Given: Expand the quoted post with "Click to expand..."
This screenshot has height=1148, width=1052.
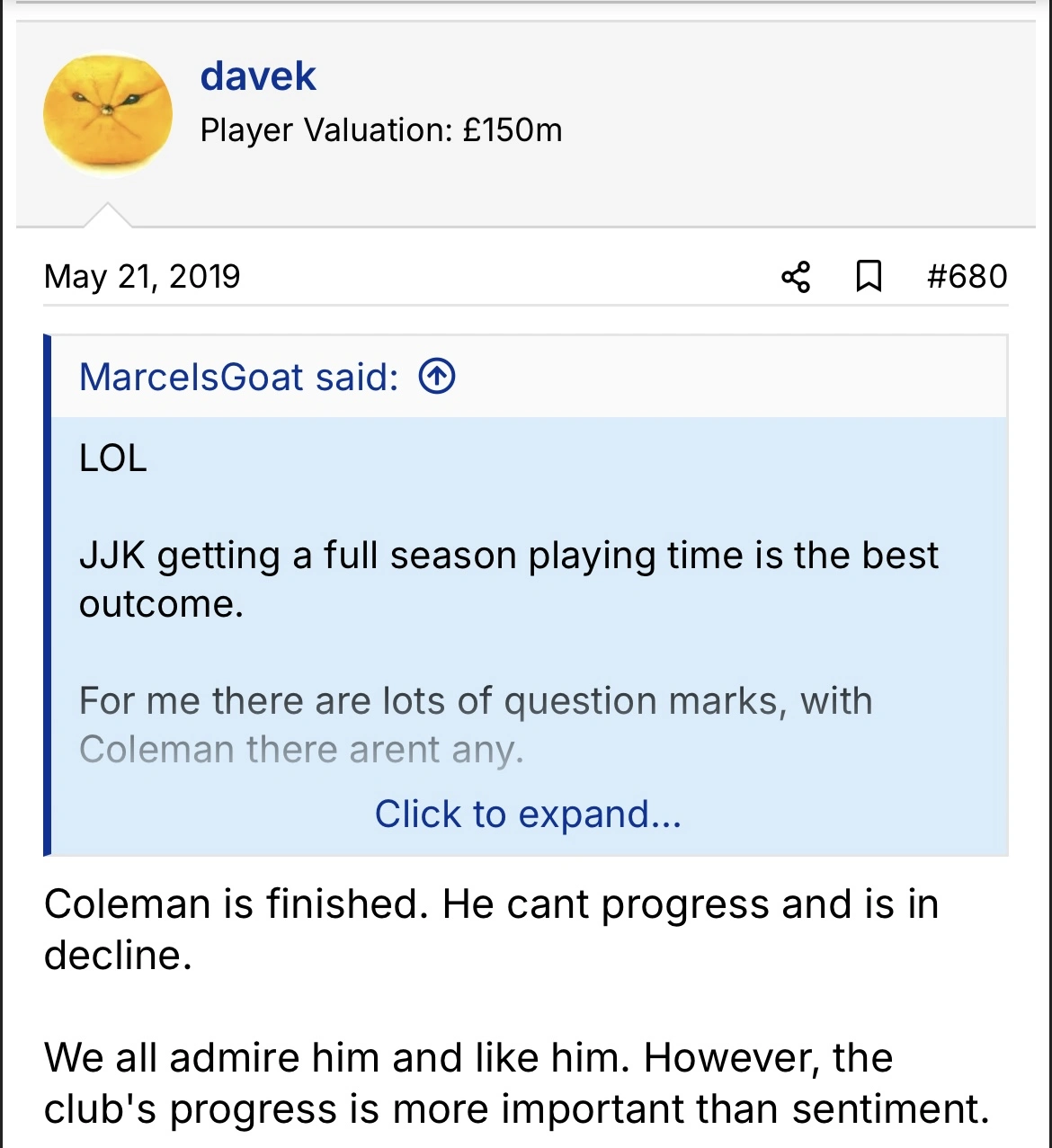Looking at the screenshot, I should [x=528, y=814].
